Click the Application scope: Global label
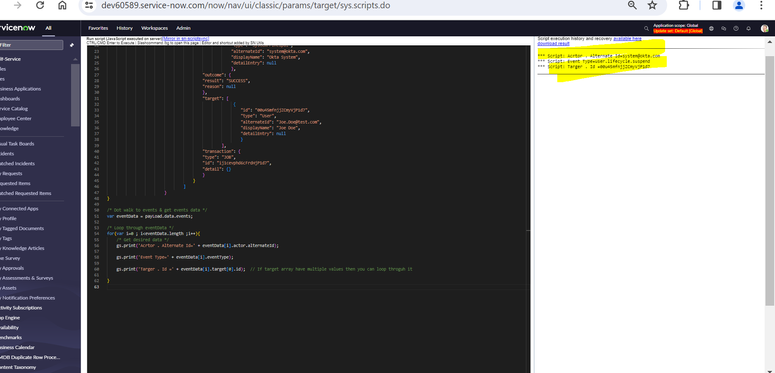This screenshot has height=373, width=775. coord(676,26)
